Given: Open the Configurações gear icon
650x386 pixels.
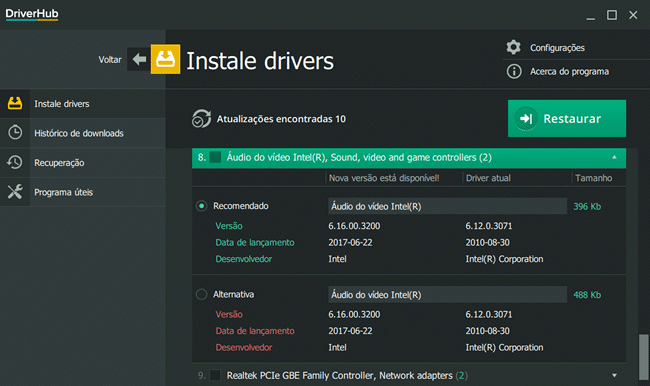Looking at the screenshot, I should (514, 47).
